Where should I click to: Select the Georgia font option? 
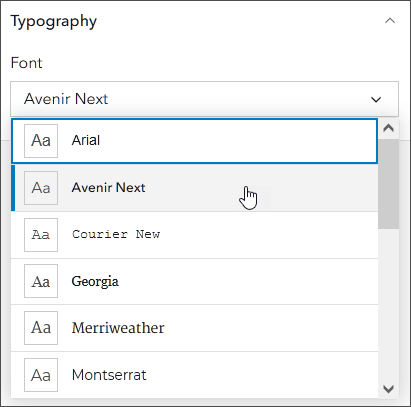(195, 281)
